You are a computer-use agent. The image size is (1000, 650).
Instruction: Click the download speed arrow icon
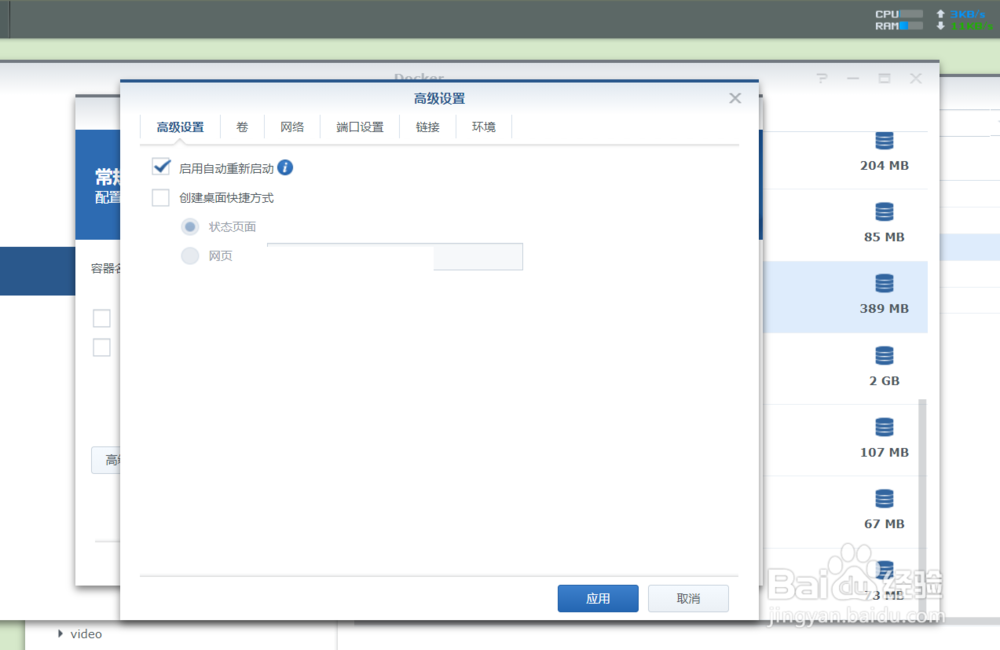point(940,26)
